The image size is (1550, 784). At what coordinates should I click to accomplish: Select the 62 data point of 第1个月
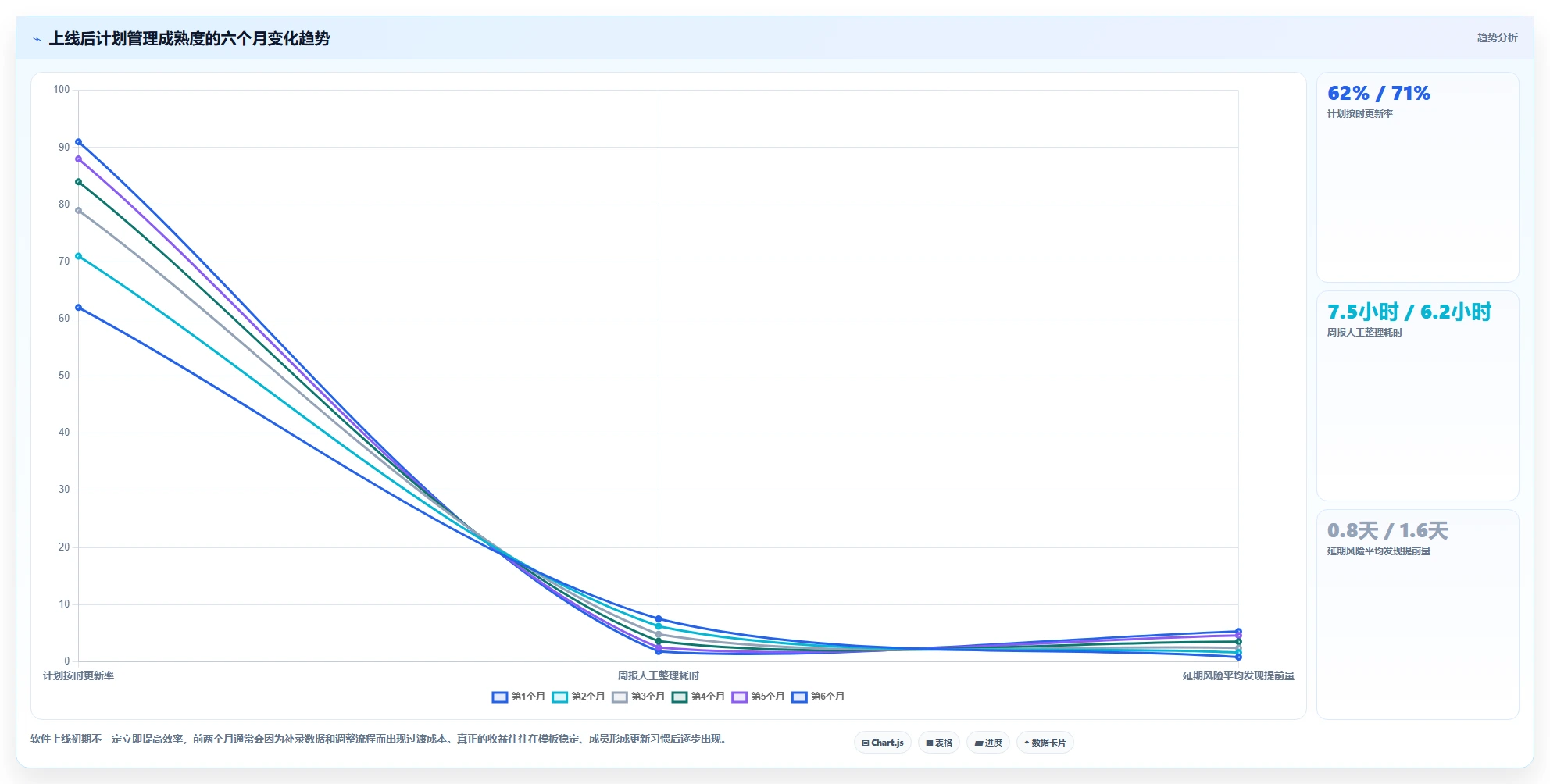click(x=78, y=308)
